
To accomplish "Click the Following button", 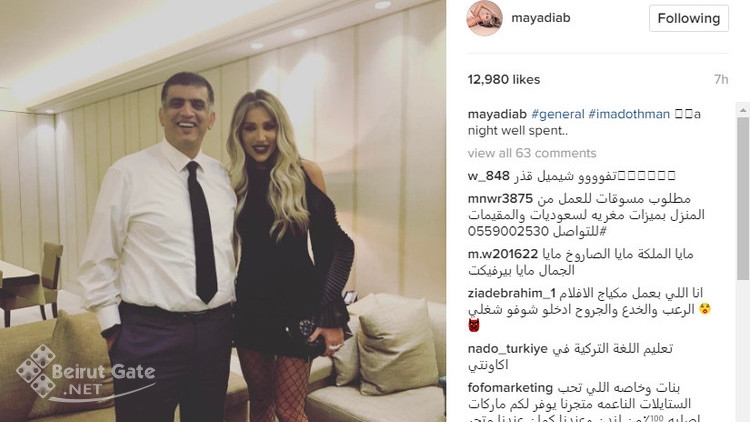I will coord(689,19).
